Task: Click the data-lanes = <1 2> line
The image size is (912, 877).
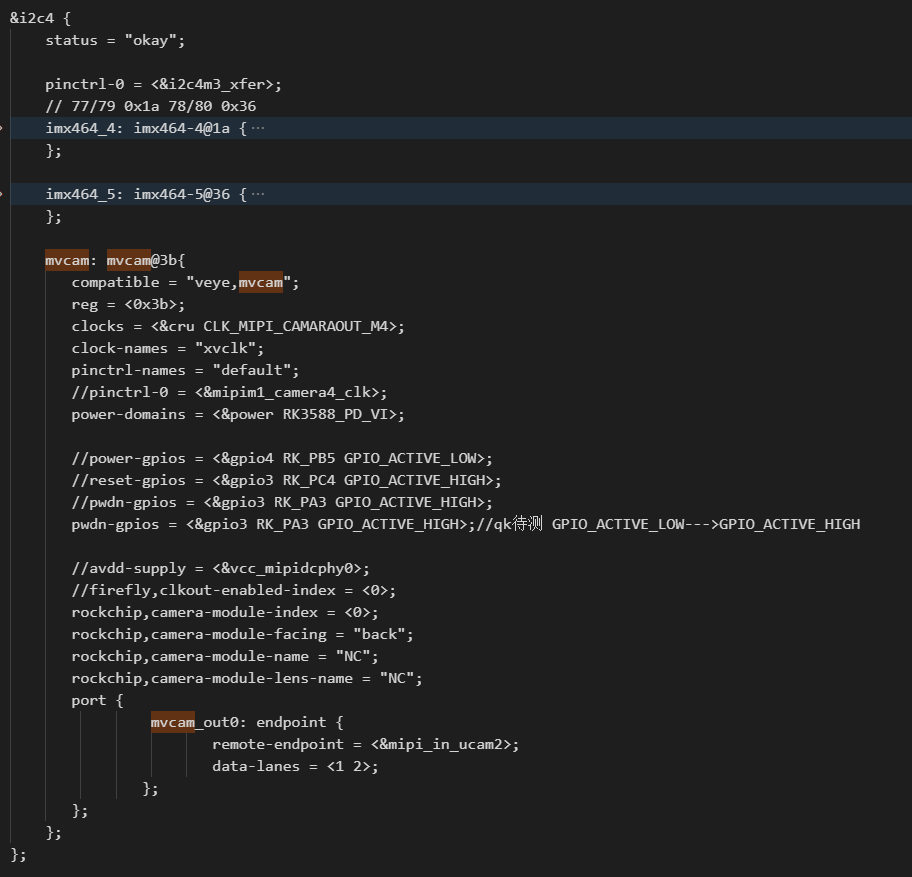Action: coord(295,766)
